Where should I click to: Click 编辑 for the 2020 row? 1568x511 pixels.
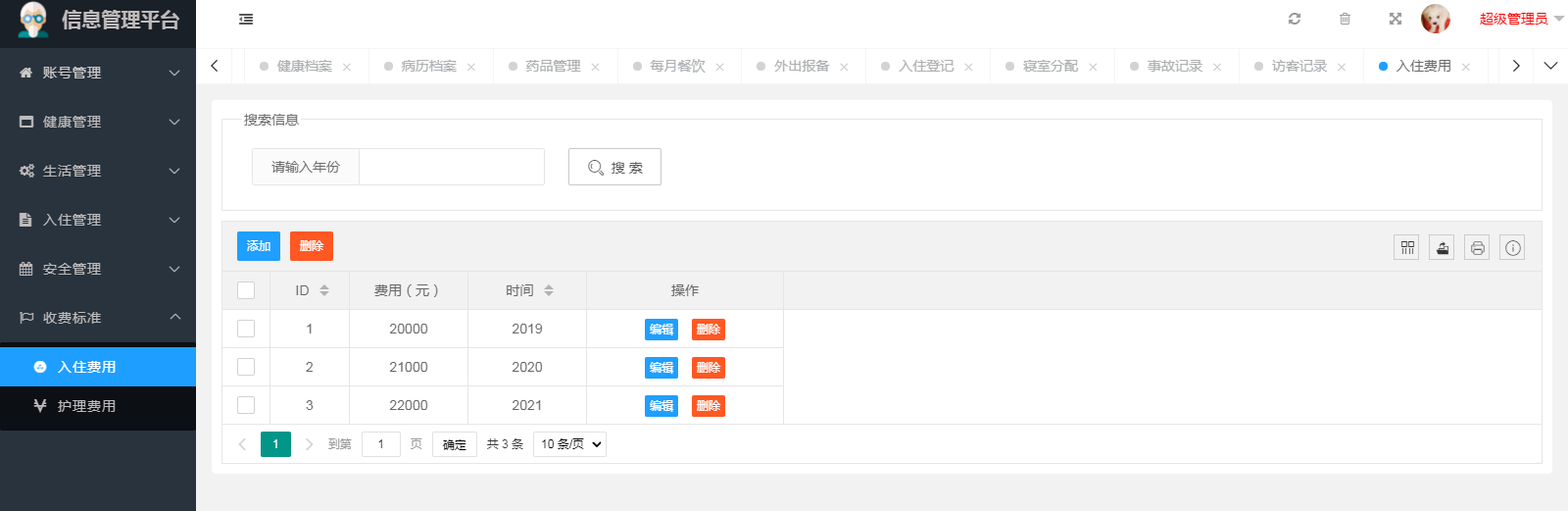point(661,368)
